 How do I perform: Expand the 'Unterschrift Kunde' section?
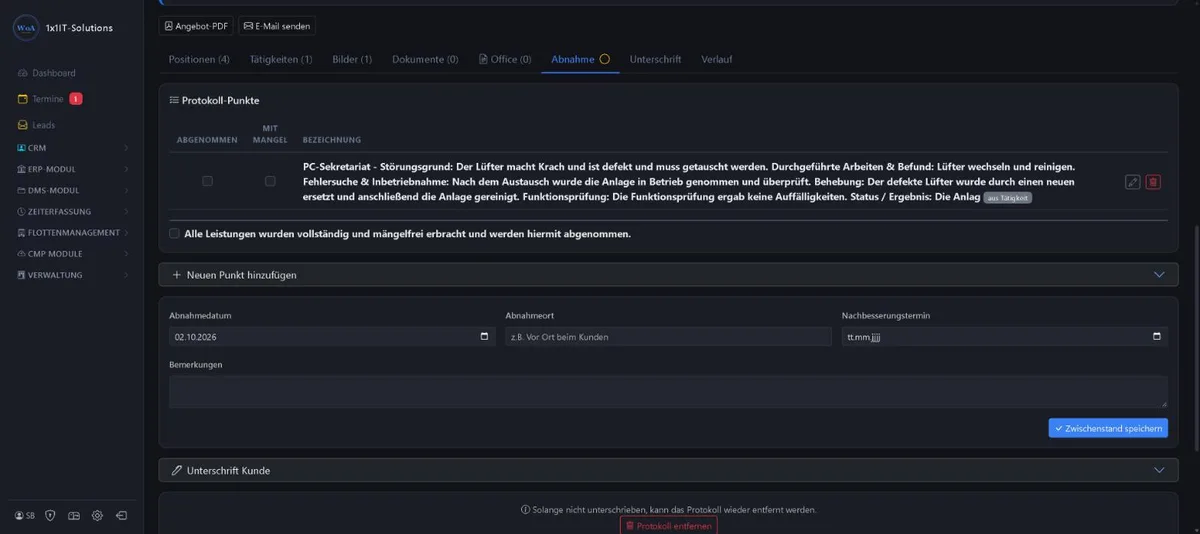pyautogui.click(x=668, y=470)
